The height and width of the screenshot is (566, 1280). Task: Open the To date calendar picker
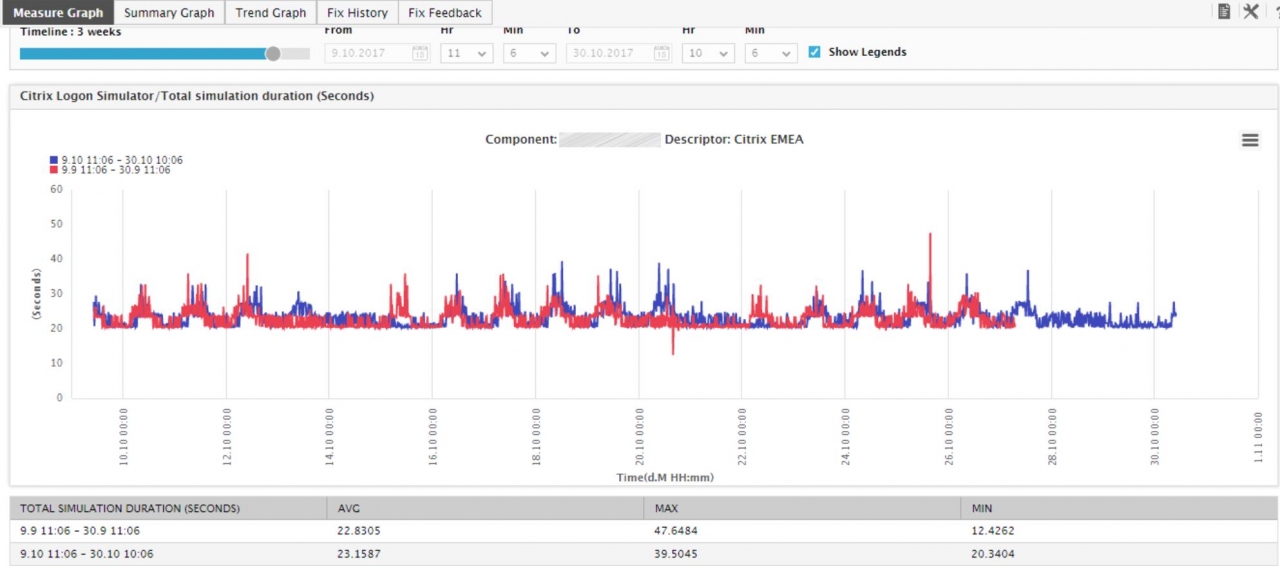pos(662,53)
